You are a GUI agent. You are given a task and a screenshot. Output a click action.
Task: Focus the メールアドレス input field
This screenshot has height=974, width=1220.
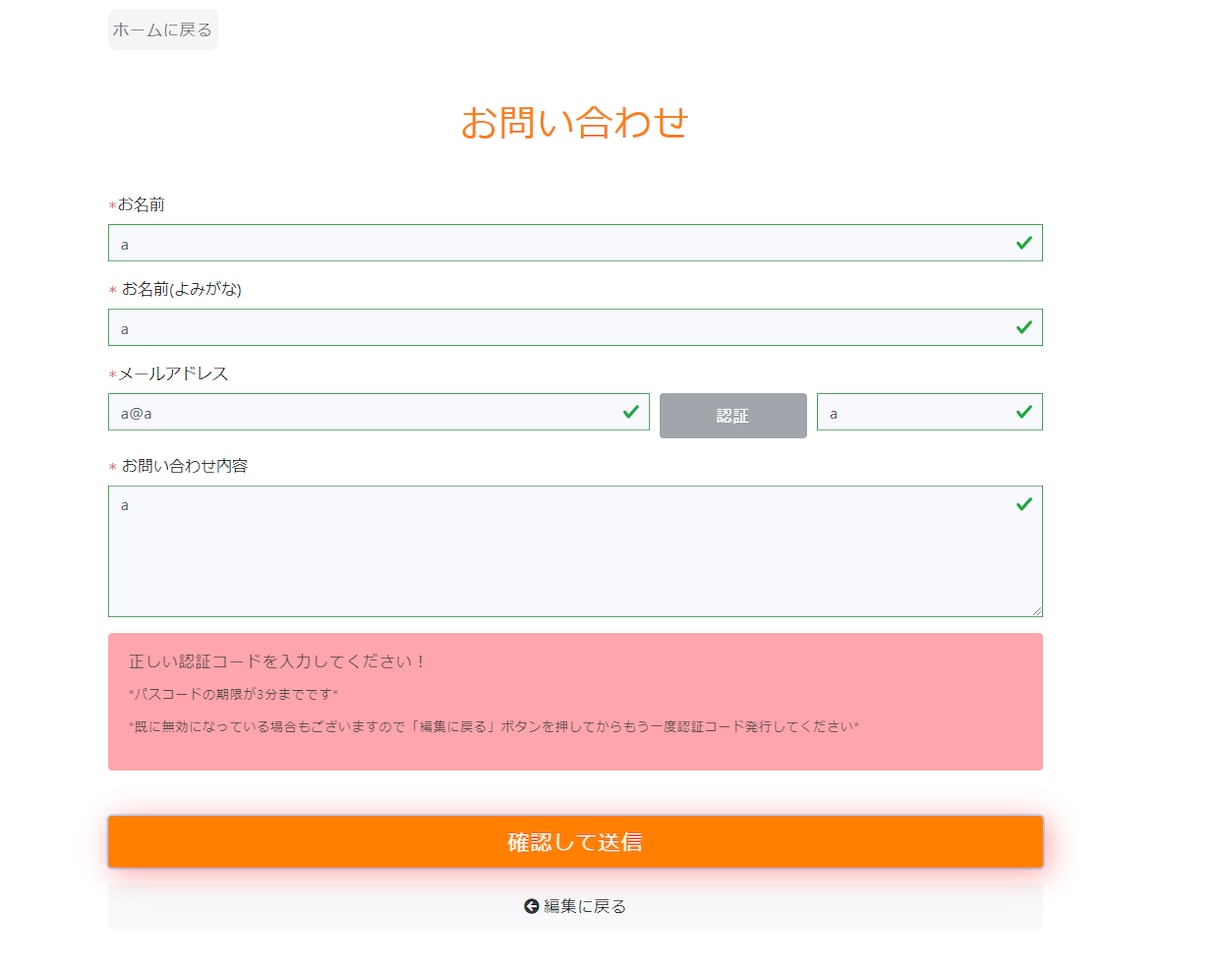(379, 412)
